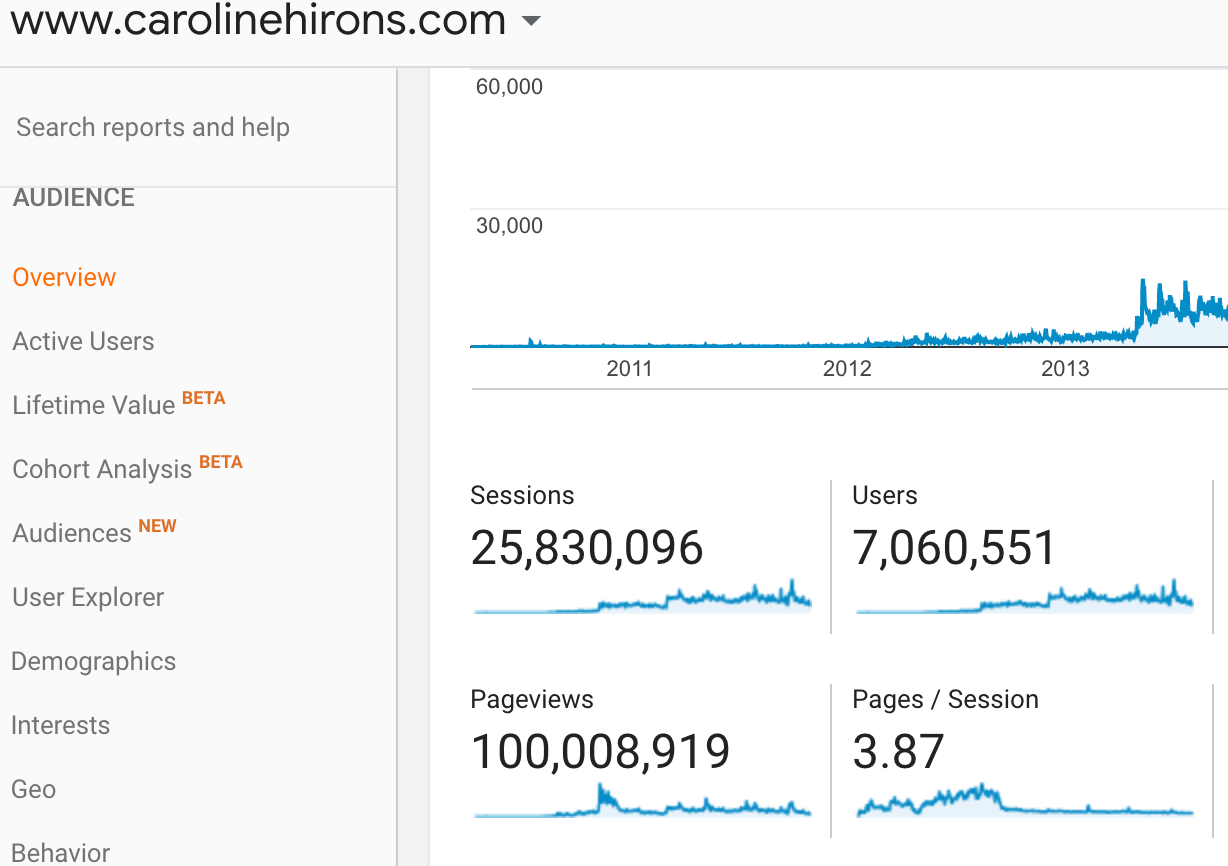Select the Sessions metric label

pos(522,496)
